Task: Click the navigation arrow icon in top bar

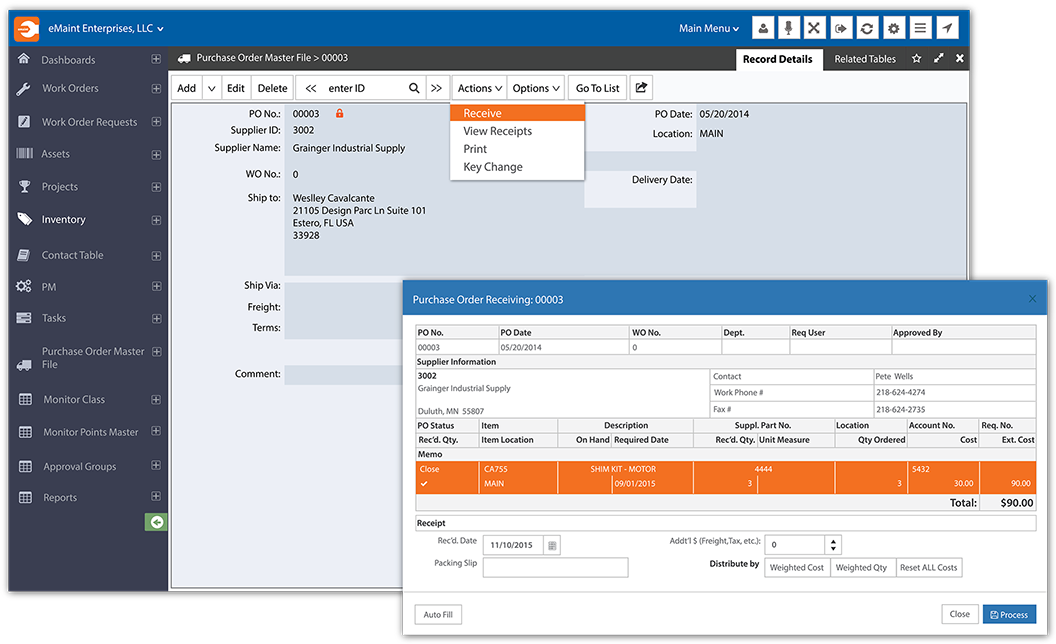Action: tap(947, 28)
